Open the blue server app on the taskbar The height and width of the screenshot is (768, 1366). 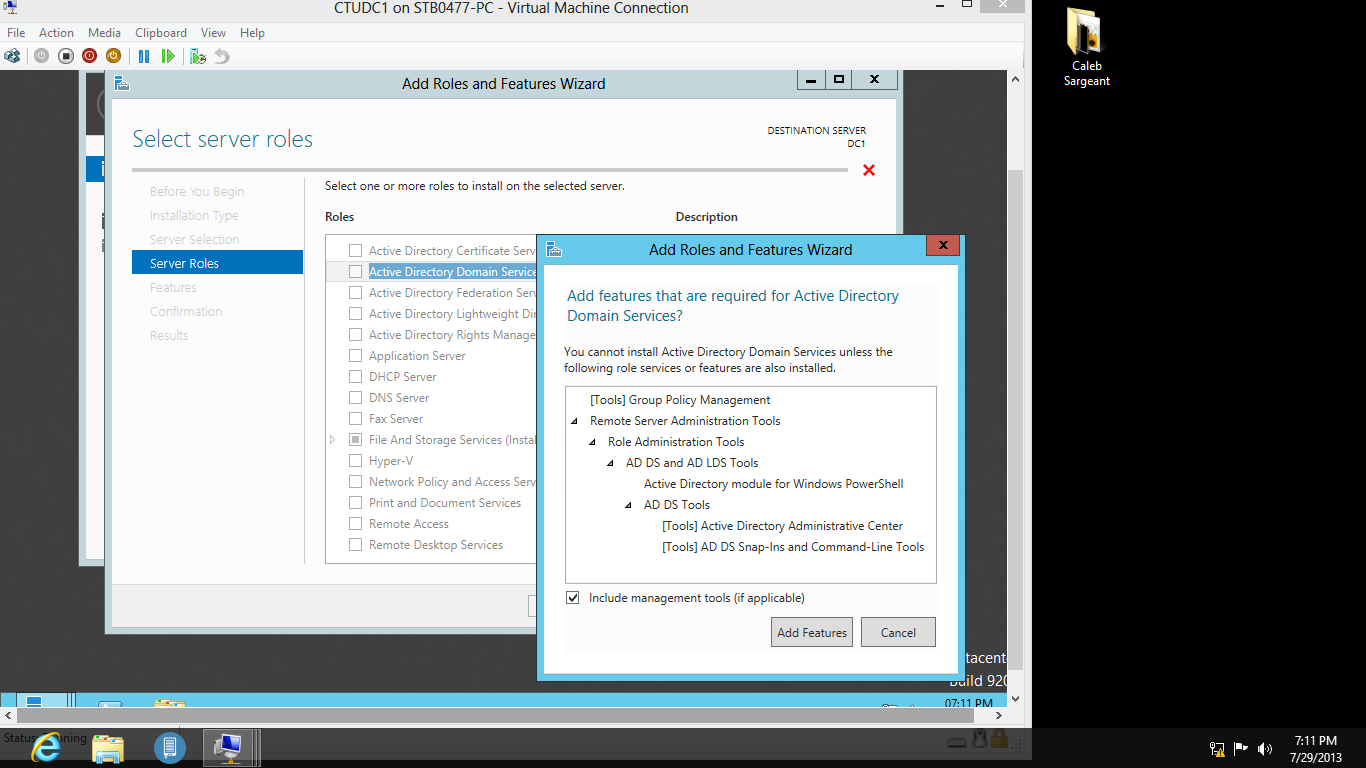tap(170, 747)
